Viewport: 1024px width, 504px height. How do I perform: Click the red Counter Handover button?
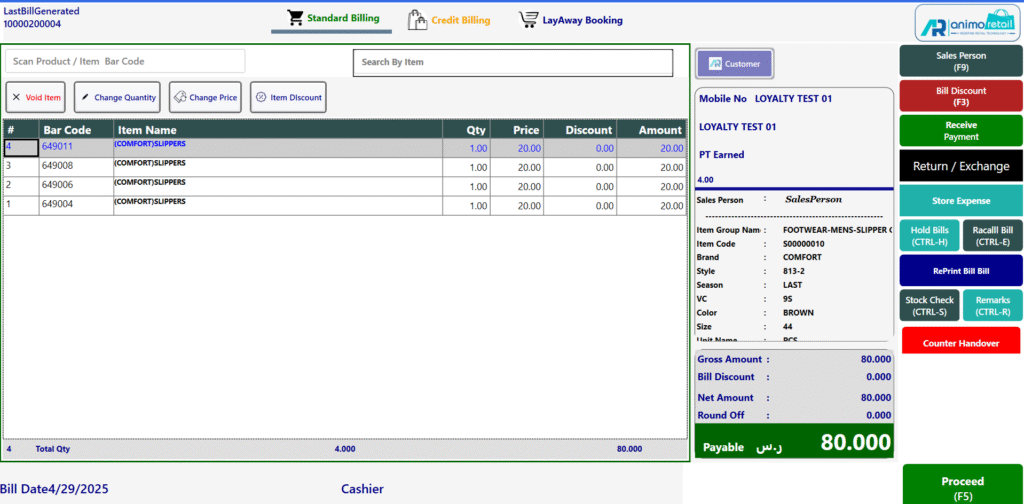(960, 343)
